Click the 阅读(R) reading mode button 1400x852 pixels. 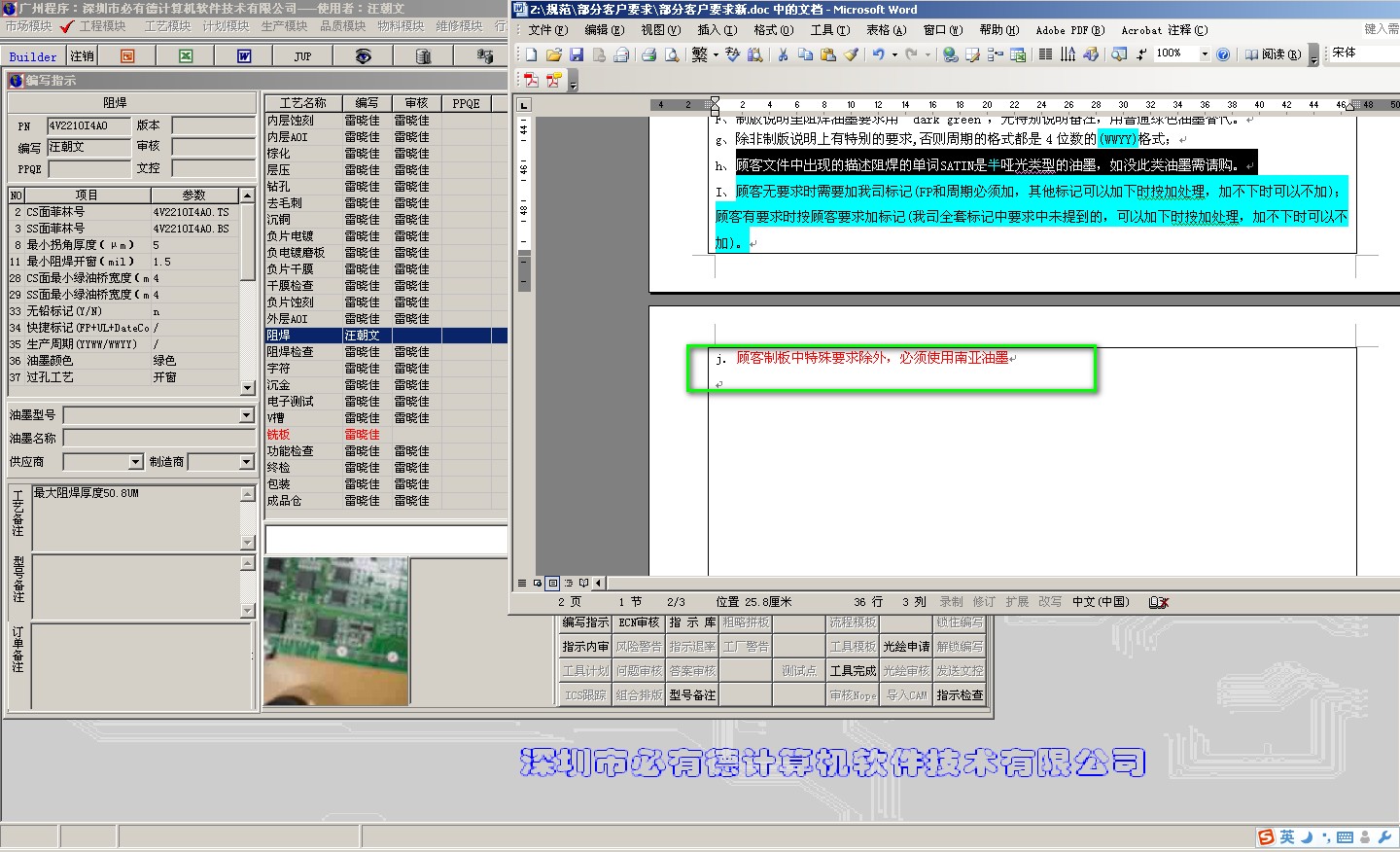(1274, 54)
